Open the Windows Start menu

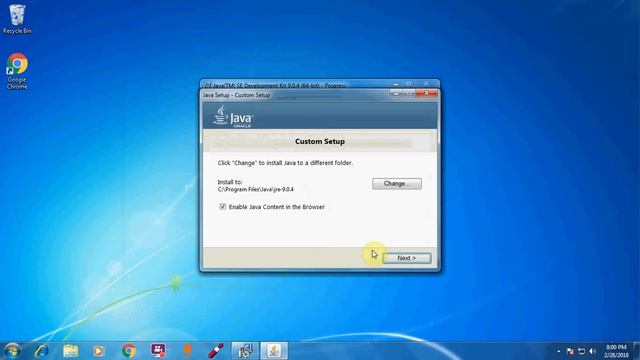[12, 351]
